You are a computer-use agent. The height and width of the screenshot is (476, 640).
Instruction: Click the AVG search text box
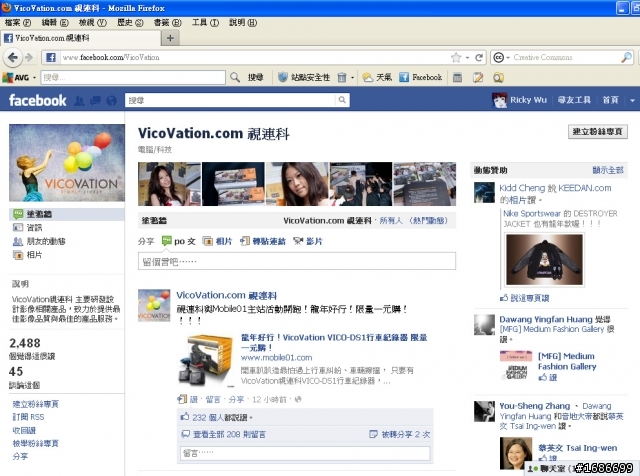pyautogui.click(x=133, y=78)
